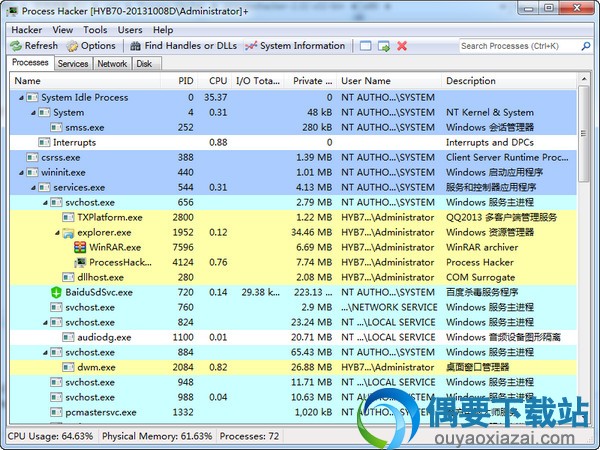Collapse svchost.exe PID 824 node
Viewport: 600px width, 450px height.
(x=45, y=323)
